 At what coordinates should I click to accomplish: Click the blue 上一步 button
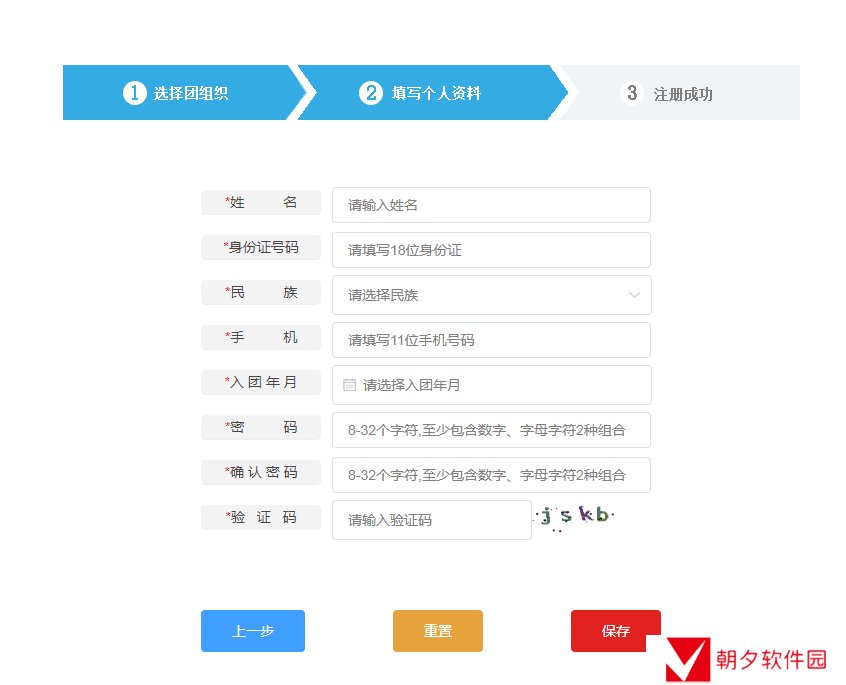tap(252, 631)
